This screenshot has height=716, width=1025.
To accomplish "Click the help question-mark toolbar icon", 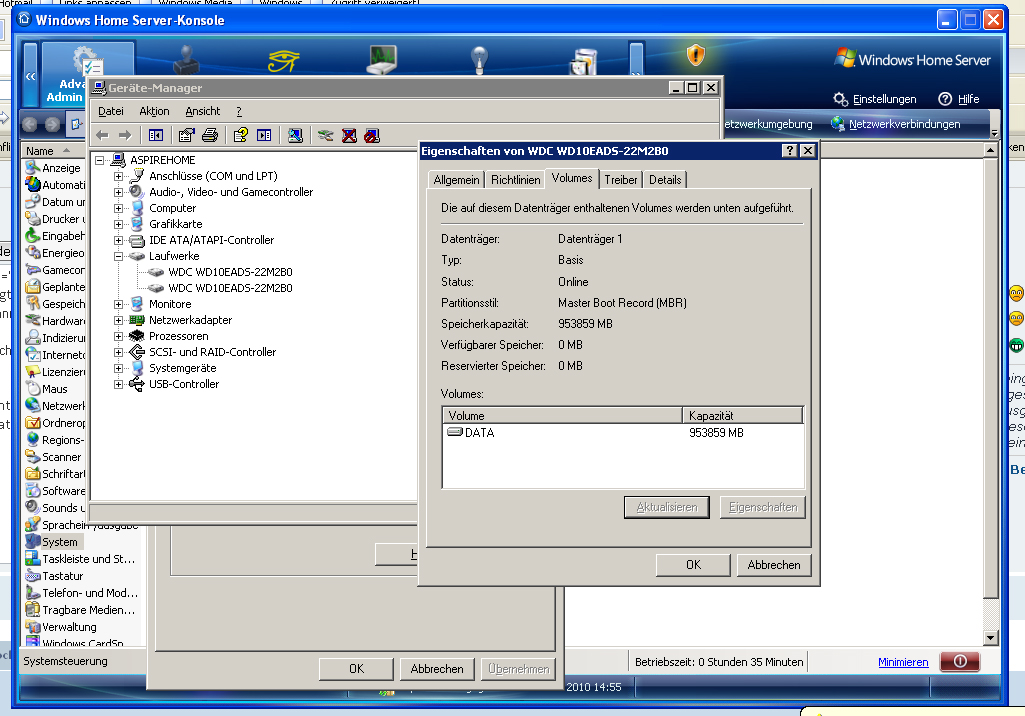I will point(241,135).
